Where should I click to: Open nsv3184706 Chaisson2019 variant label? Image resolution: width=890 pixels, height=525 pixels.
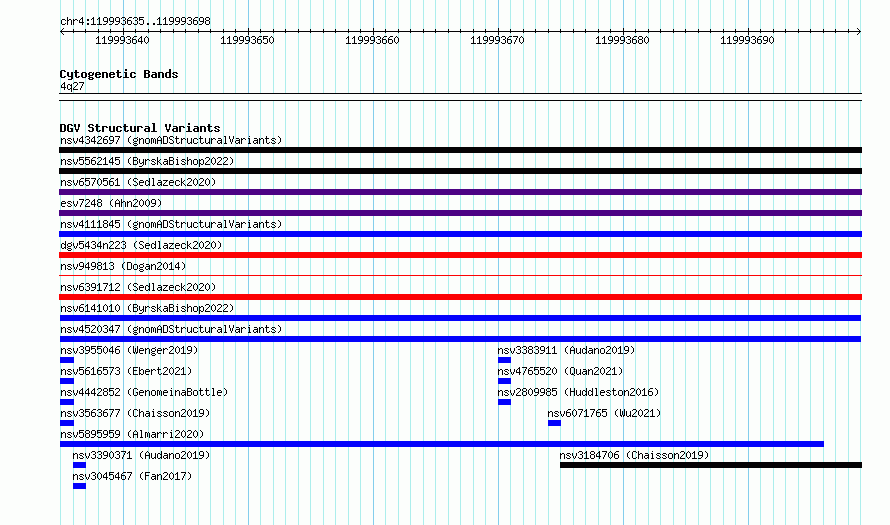634,455
